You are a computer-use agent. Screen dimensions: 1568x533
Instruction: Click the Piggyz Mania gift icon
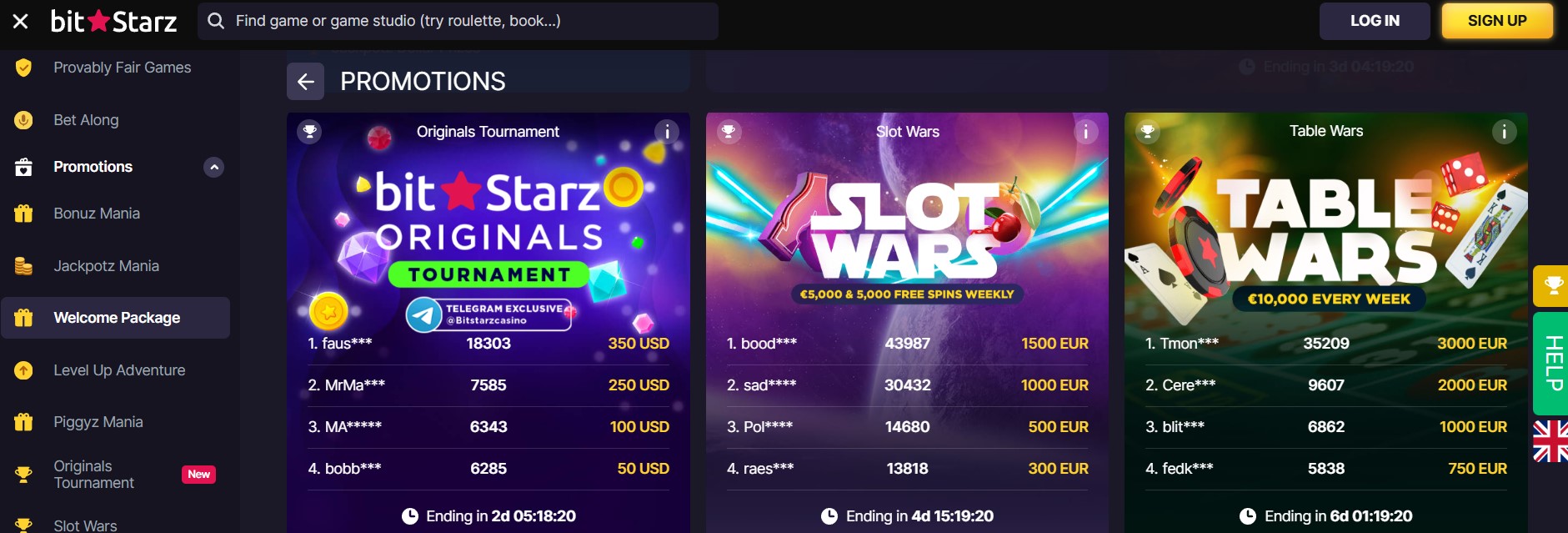pyautogui.click(x=23, y=421)
